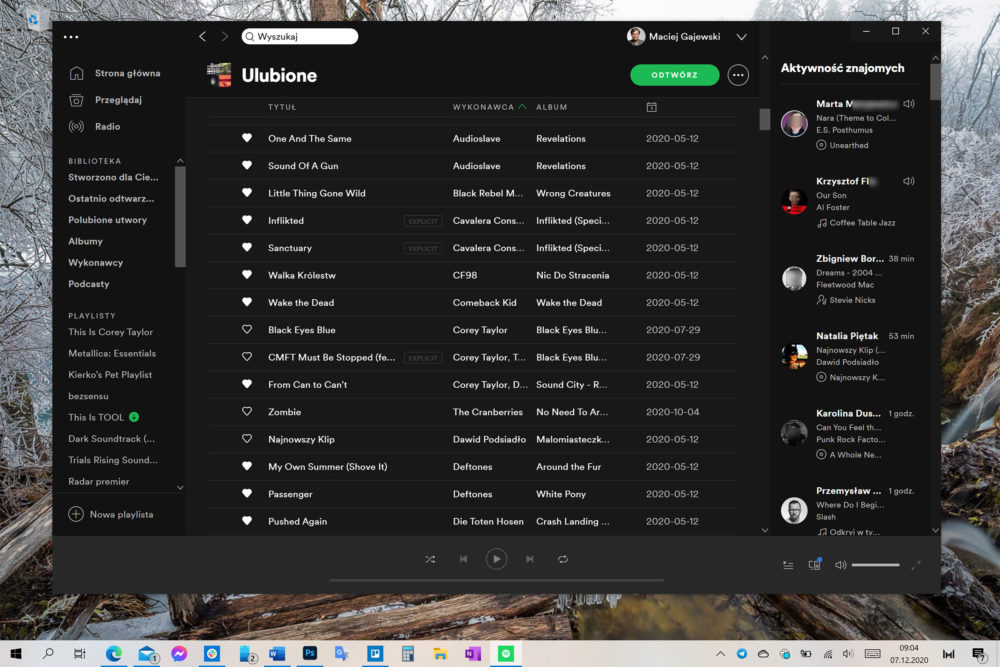Open Microsoft Edge from the taskbar
Image resolution: width=1000 pixels, height=667 pixels.
coord(114,654)
